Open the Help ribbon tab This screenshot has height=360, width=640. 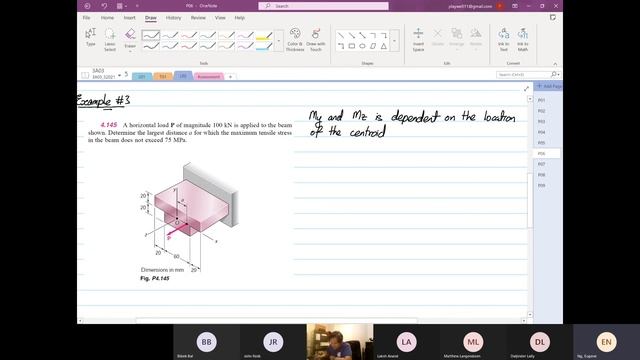pos(240,18)
